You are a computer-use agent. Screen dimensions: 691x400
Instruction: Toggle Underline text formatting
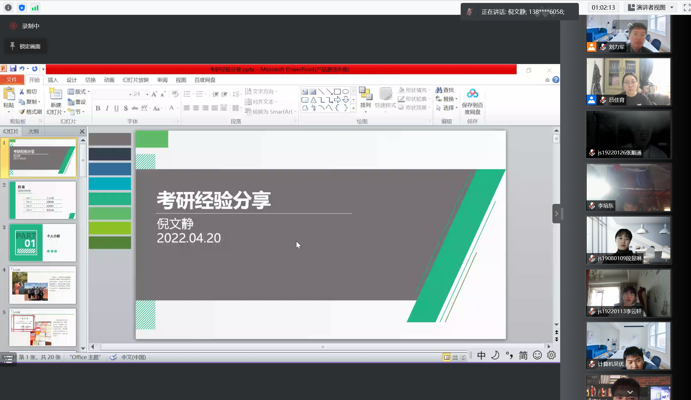pyautogui.click(x=116, y=108)
